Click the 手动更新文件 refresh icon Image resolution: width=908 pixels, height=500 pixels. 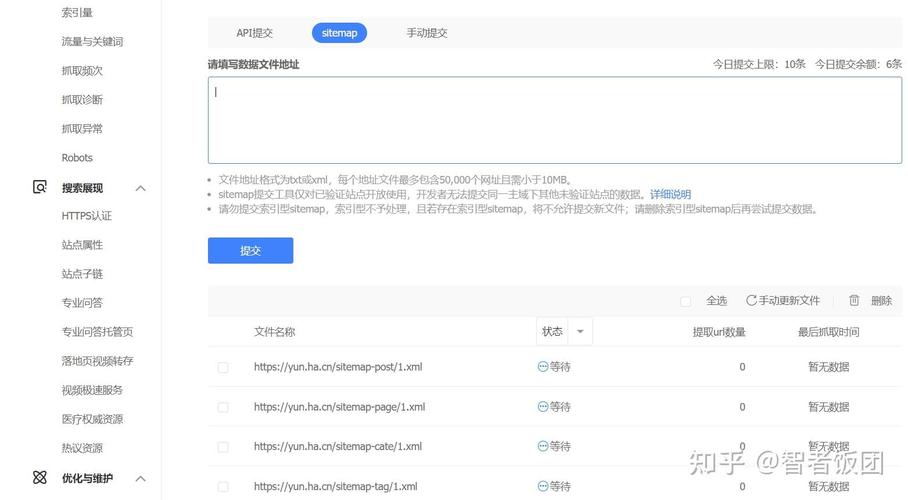[751, 300]
